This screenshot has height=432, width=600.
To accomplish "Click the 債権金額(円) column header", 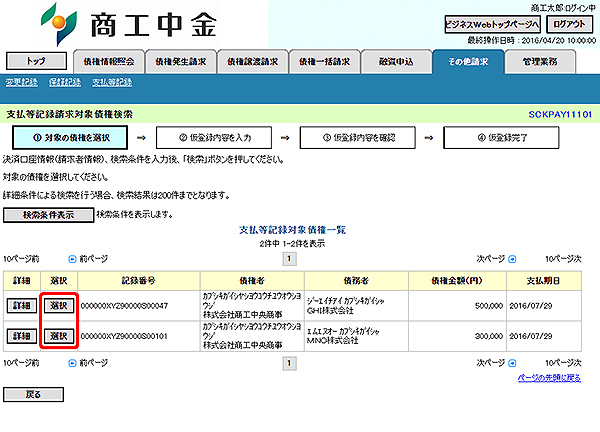I will click(x=457, y=281).
